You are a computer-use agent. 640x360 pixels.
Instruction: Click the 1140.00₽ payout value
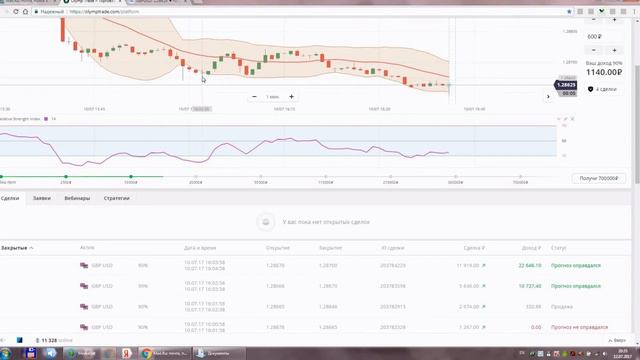[x=604, y=72]
